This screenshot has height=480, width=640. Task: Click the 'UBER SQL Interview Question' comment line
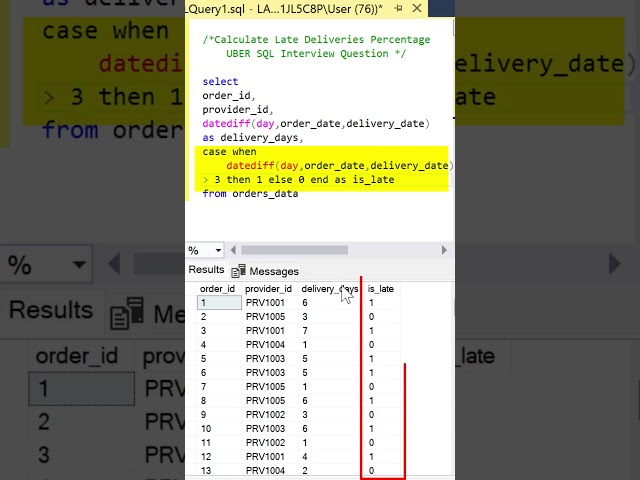[x=316, y=53]
